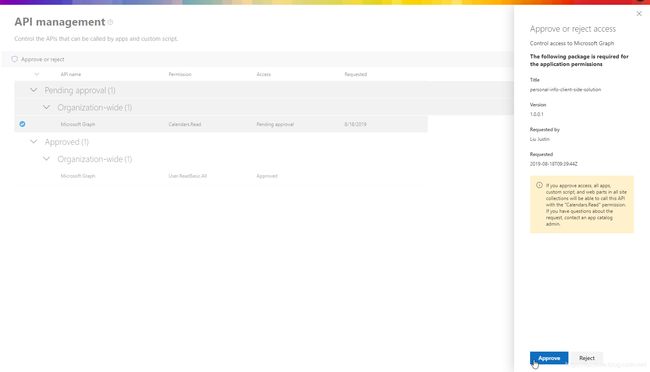Screen dimensions: 650x372
Task: Click the info icon beside API management title
Action: coord(110,22)
